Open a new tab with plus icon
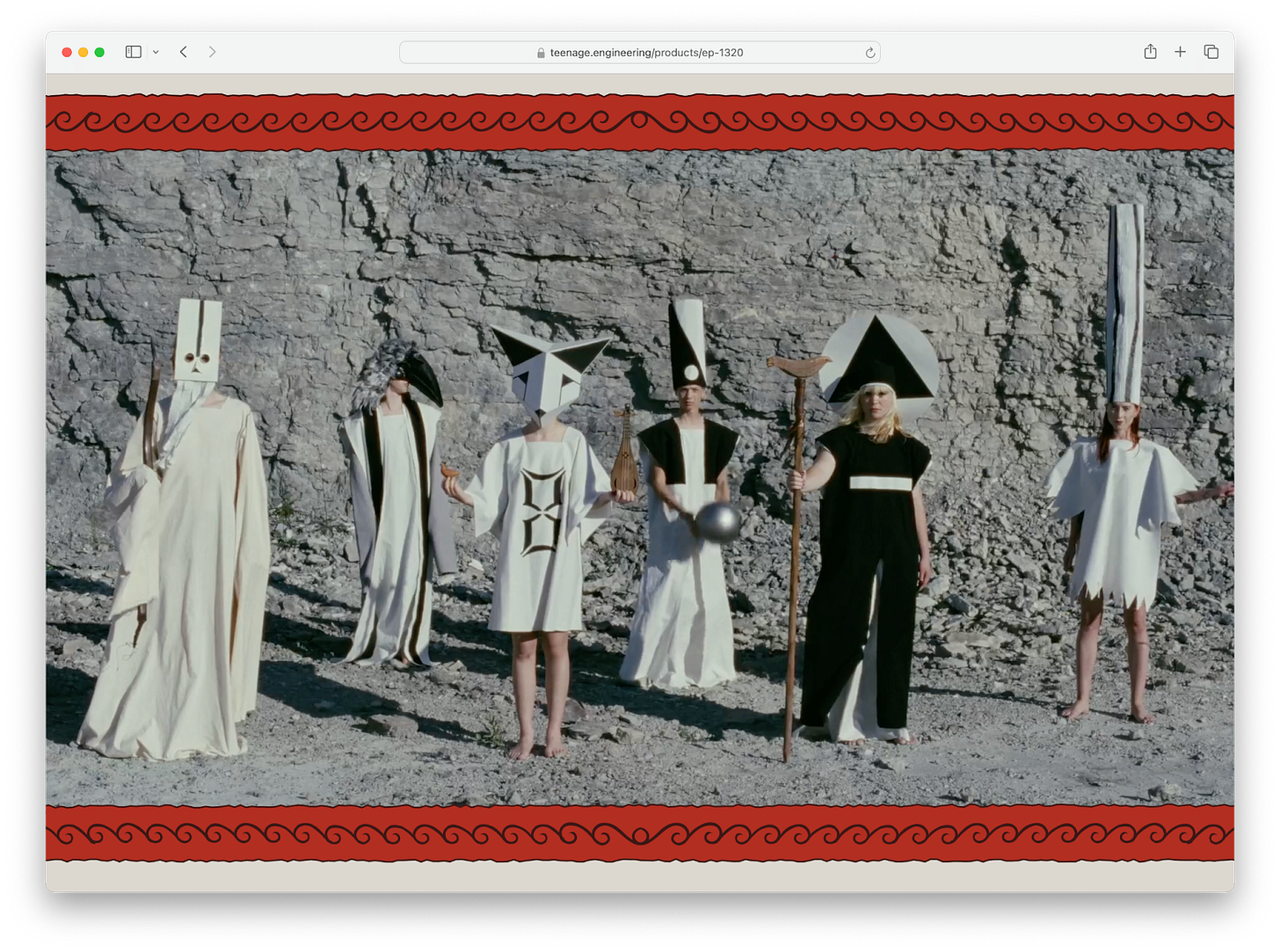Screen dimensions: 1280x952 (1180, 52)
